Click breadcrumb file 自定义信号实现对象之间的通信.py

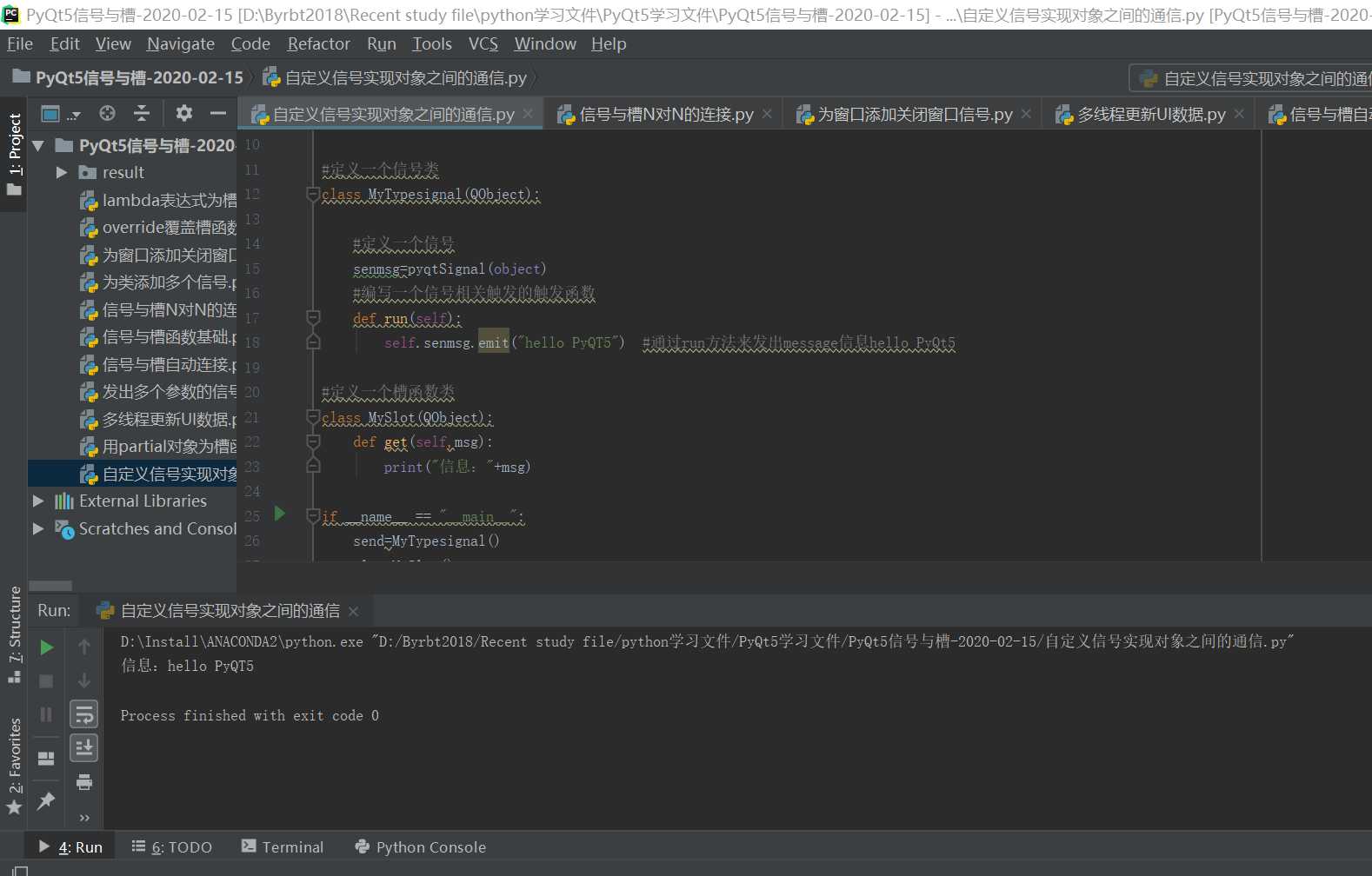click(x=396, y=78)
